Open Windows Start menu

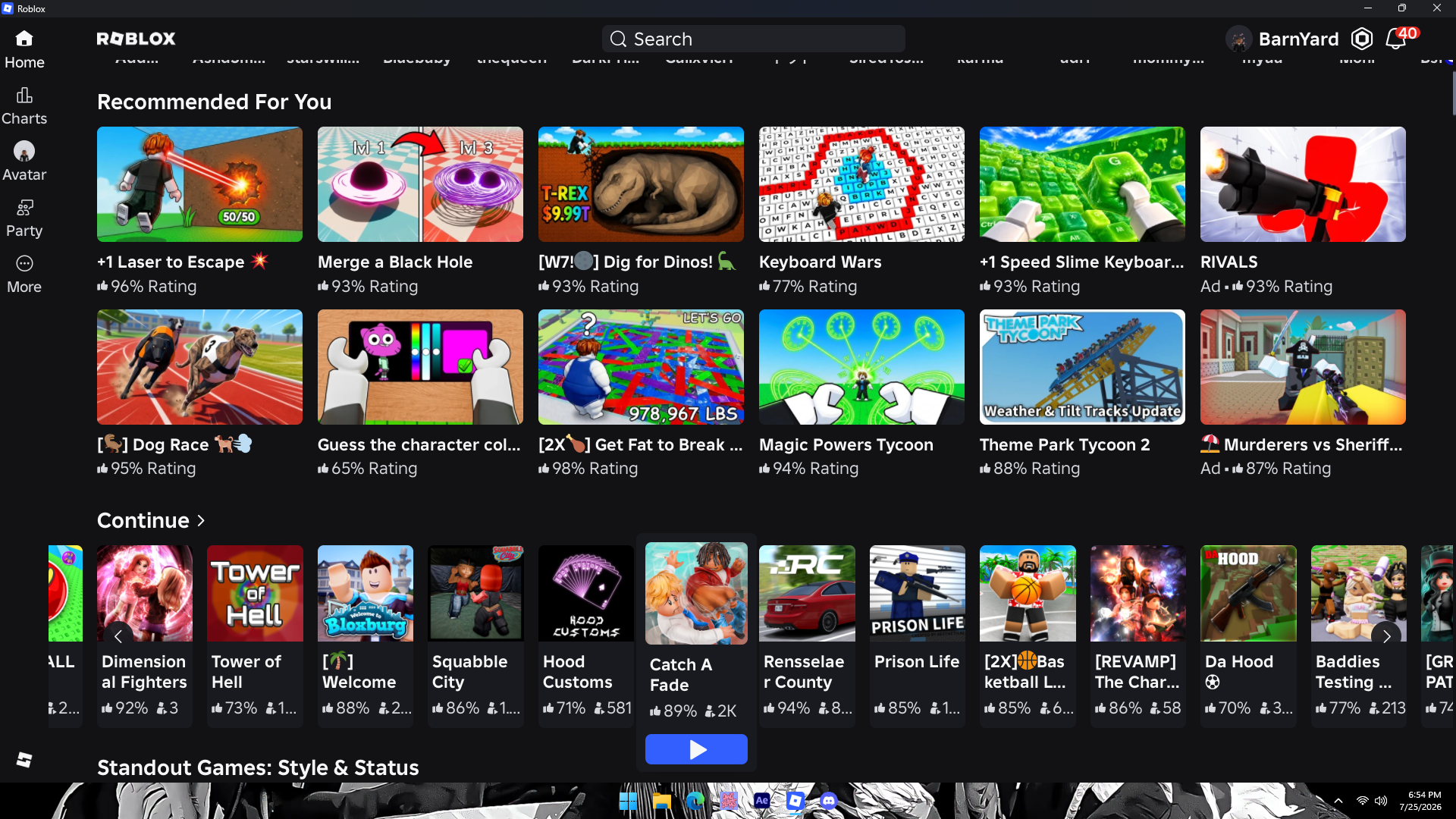(628, 801)
